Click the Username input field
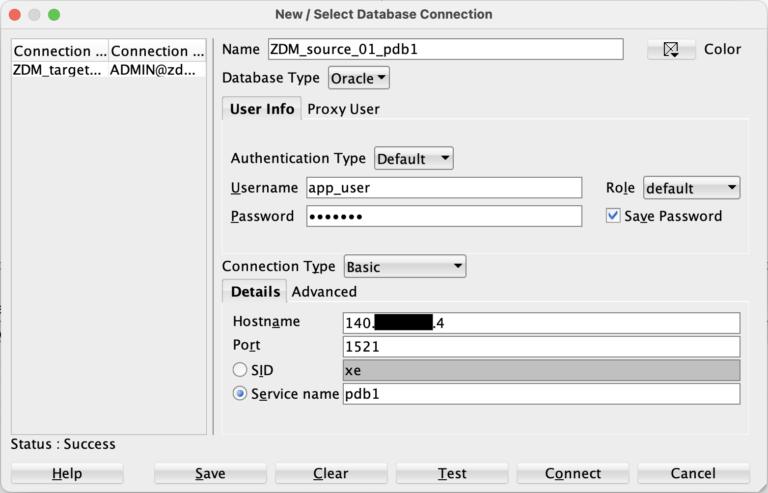The image size is (768, 493). point(443,188)
